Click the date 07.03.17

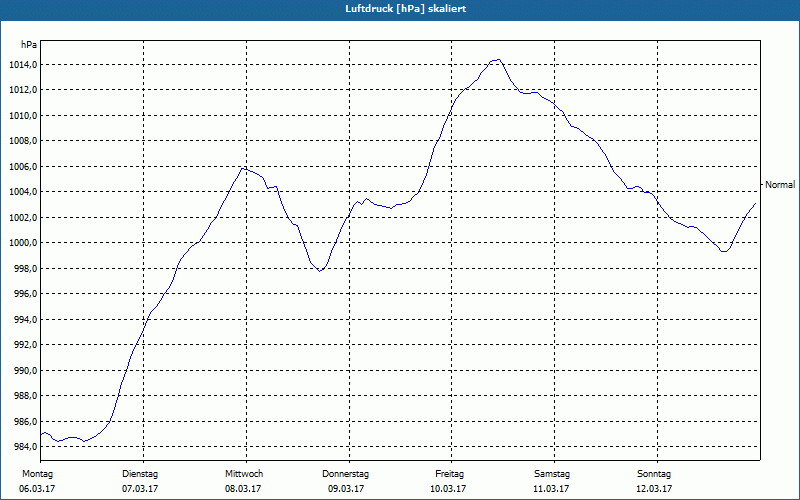(x=140, y=489)
